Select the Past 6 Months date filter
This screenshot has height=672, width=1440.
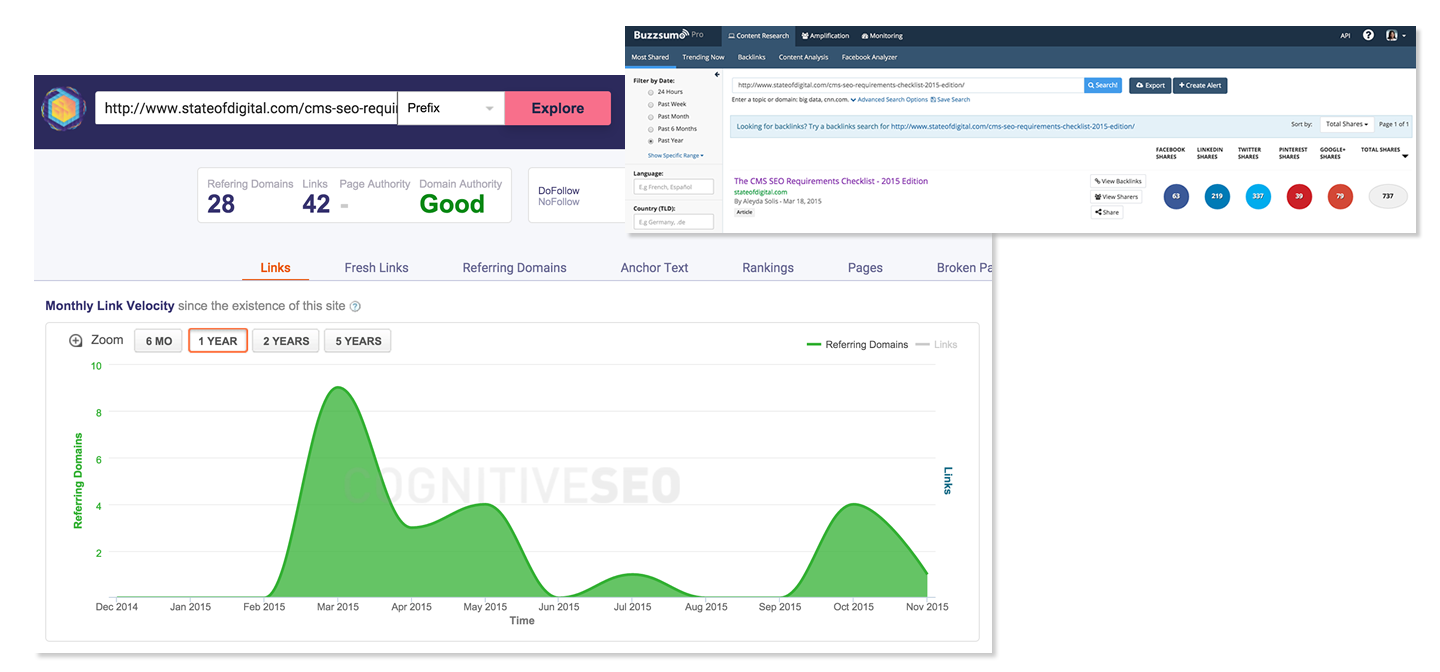[649, 129]
